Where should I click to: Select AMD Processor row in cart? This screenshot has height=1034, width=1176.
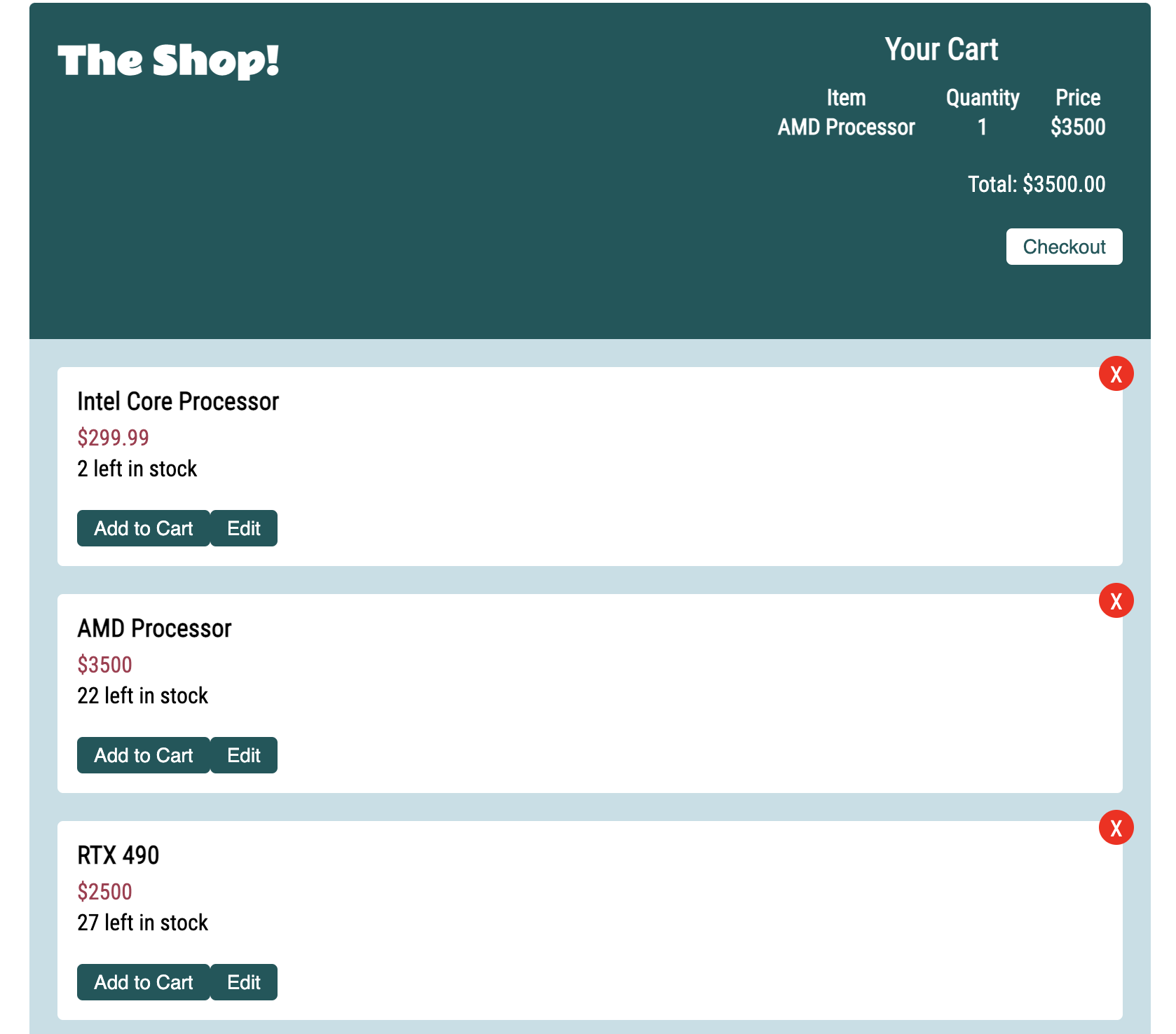(x=846, y=127)
